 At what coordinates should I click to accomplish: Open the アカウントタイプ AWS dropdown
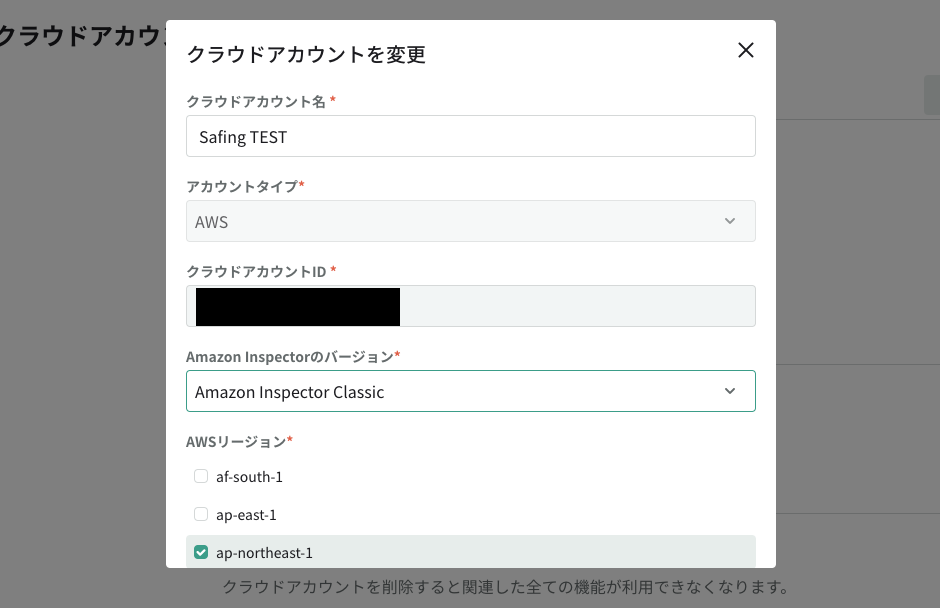(x=471, y=221)
